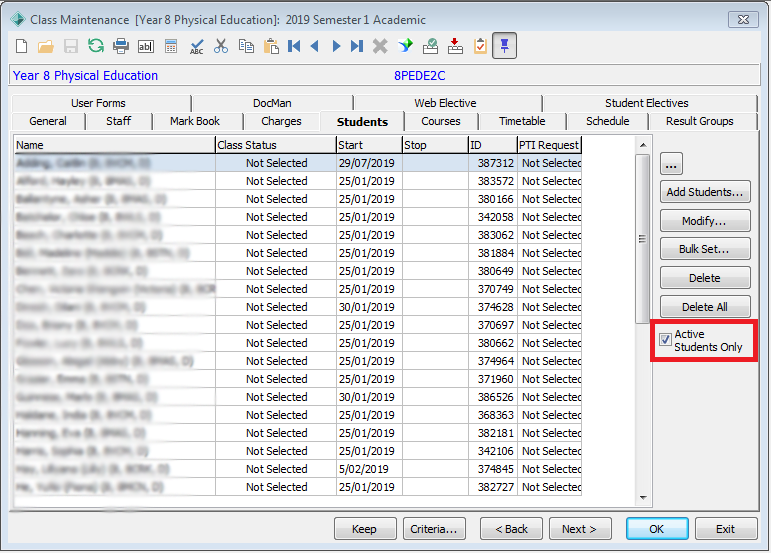Copy using the two-pages icon
771x553 pixels.
pos(246,46)
